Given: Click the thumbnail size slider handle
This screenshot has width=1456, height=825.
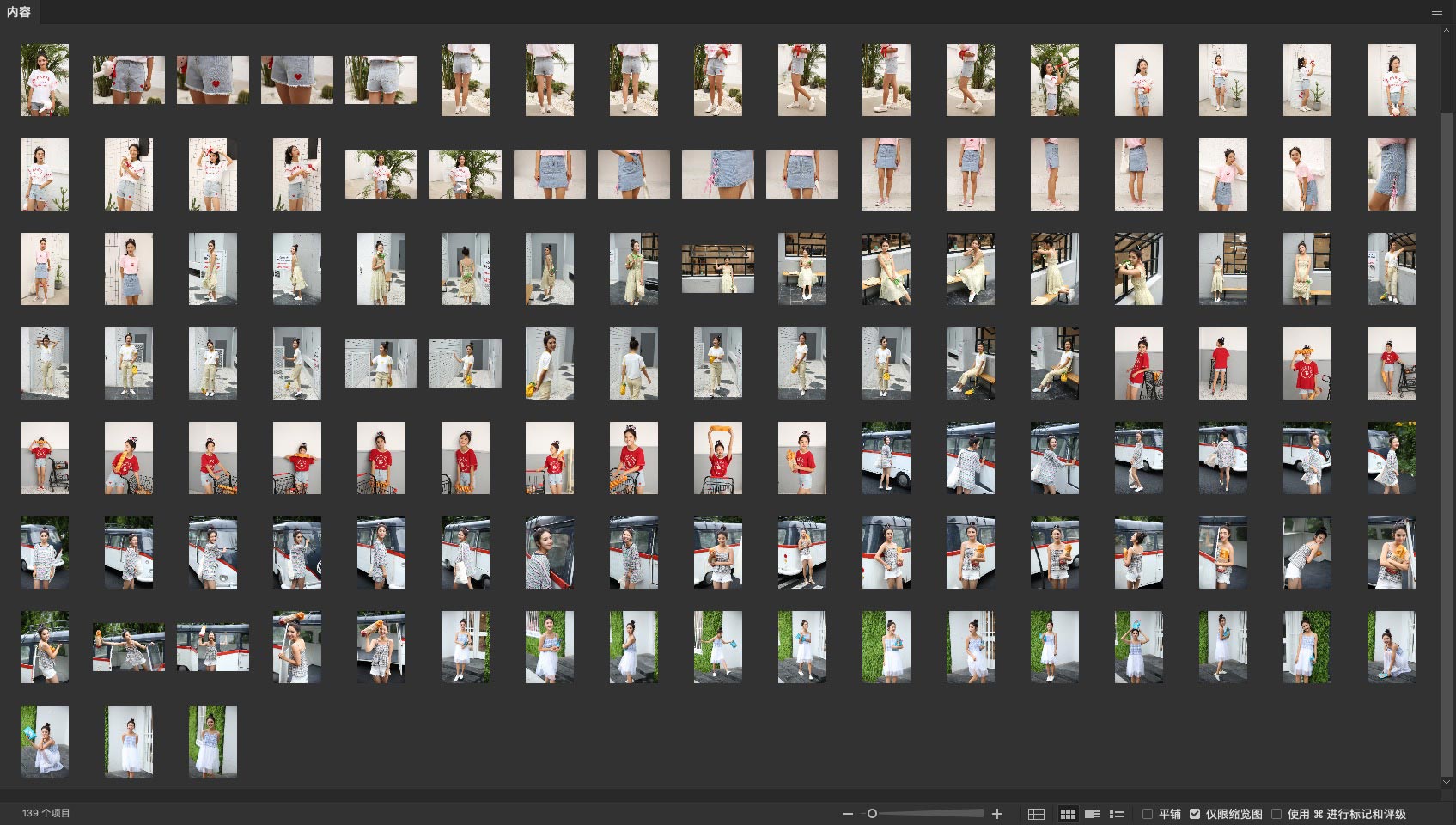Looking at the screenshot, I should click(x=872, y=814).
